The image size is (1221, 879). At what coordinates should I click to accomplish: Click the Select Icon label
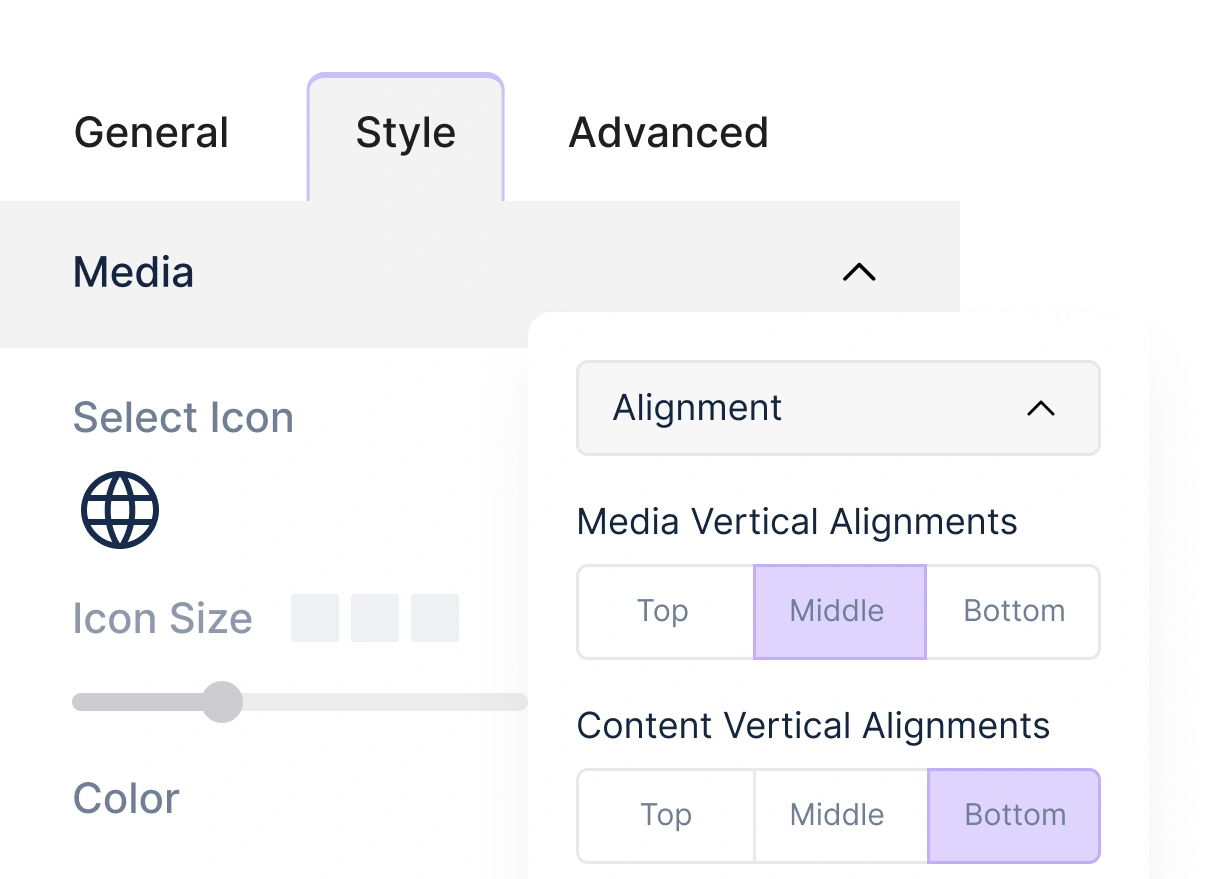[x=183, y=418]
